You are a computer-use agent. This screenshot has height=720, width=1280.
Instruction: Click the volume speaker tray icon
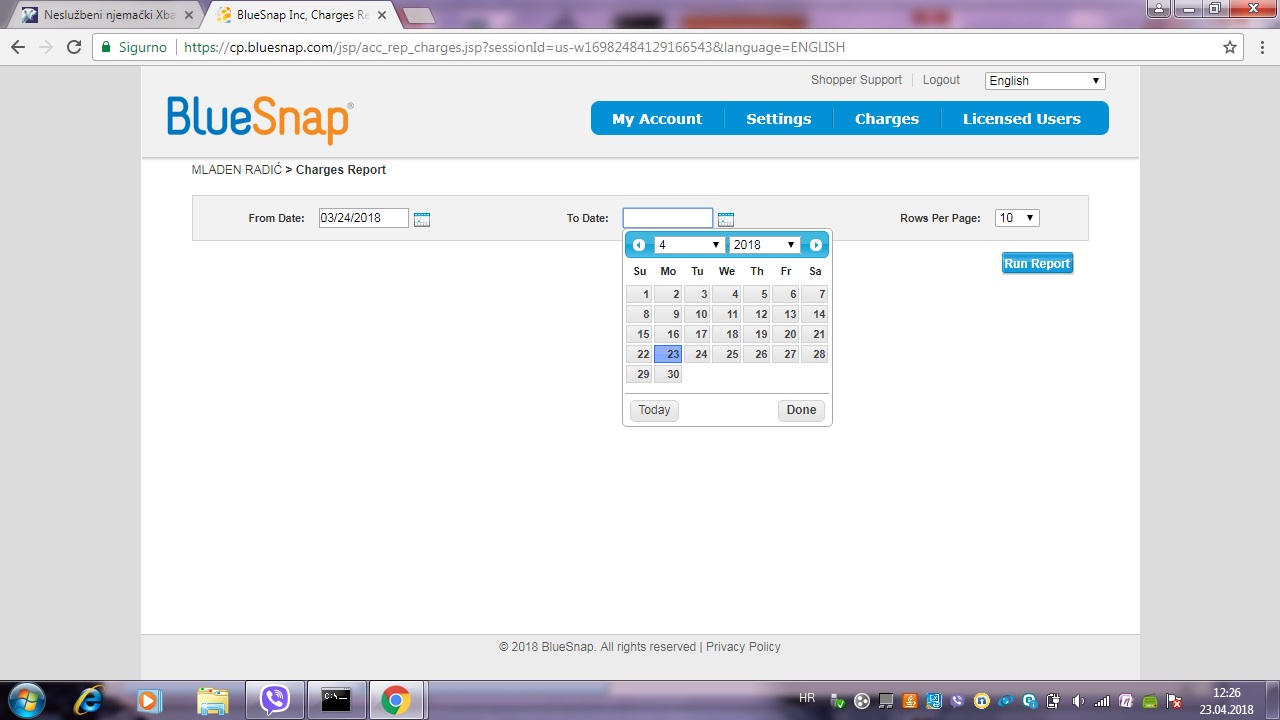(1078, 701)
